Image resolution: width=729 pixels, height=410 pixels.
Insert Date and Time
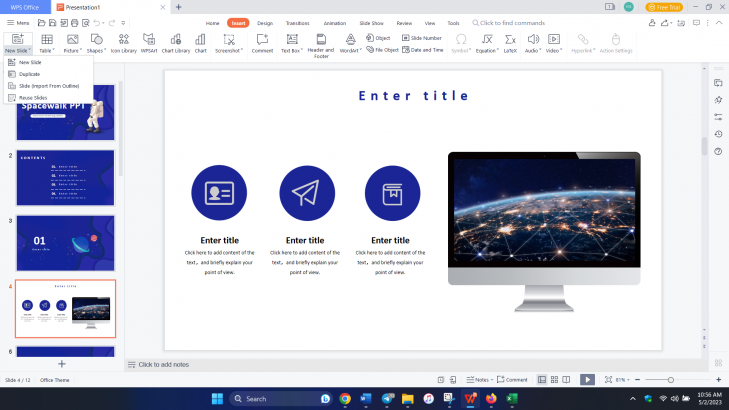423,50
